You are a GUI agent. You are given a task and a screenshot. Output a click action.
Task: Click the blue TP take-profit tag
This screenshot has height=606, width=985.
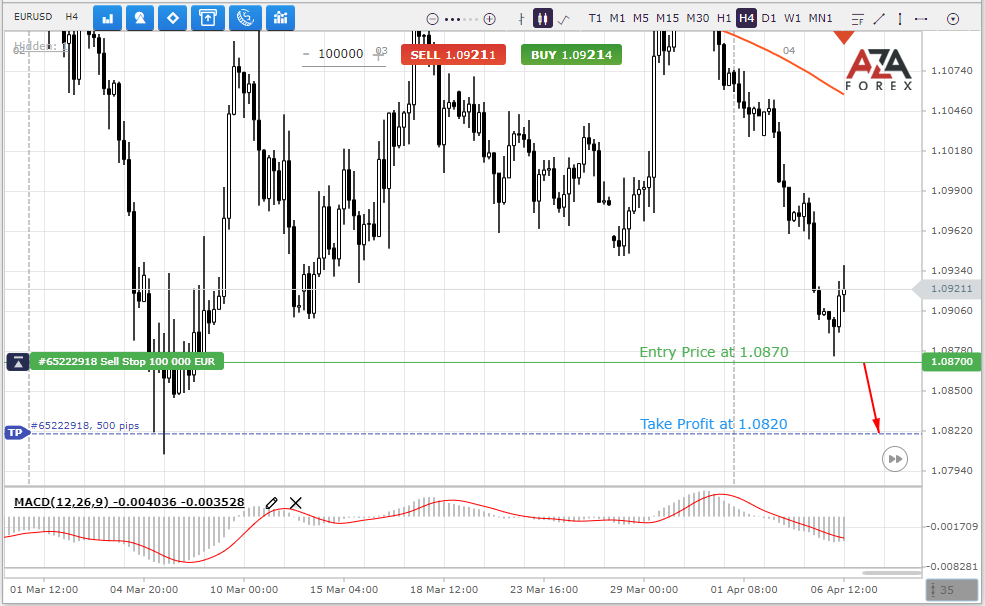[x=16, y=433]
